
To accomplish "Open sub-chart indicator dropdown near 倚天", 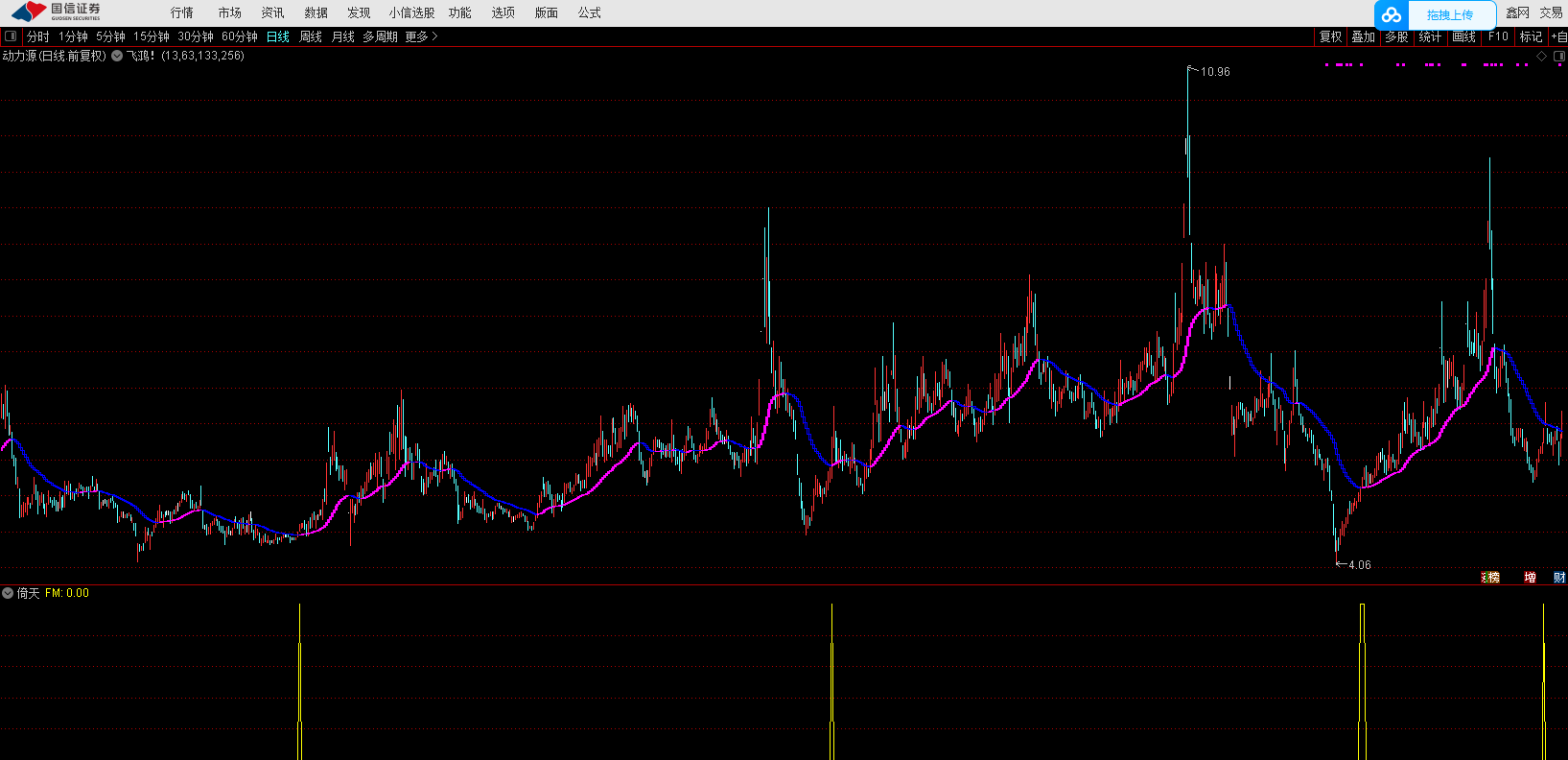I will 8,593.
